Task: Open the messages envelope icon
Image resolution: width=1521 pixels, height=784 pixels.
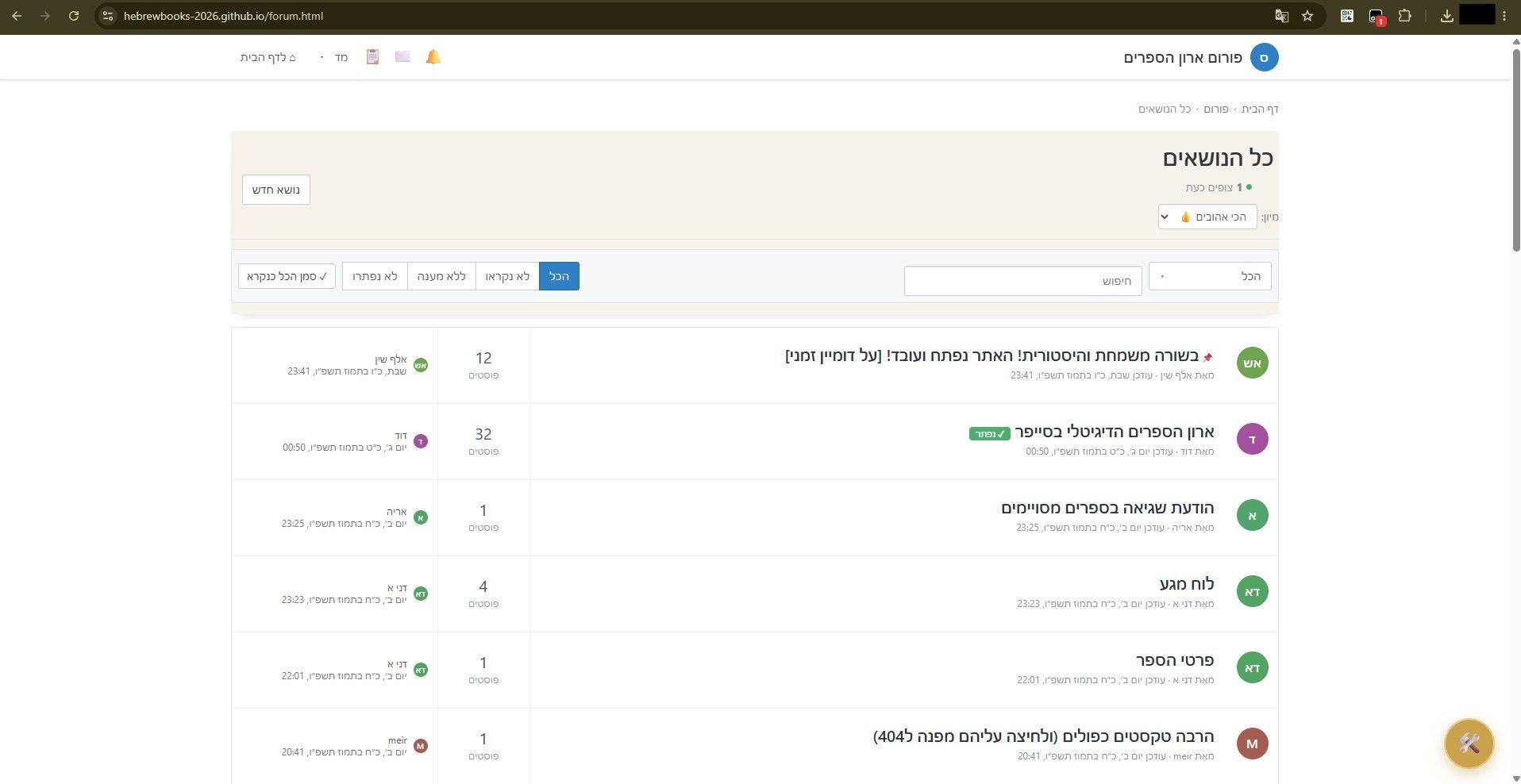Action: click(402, 57)
